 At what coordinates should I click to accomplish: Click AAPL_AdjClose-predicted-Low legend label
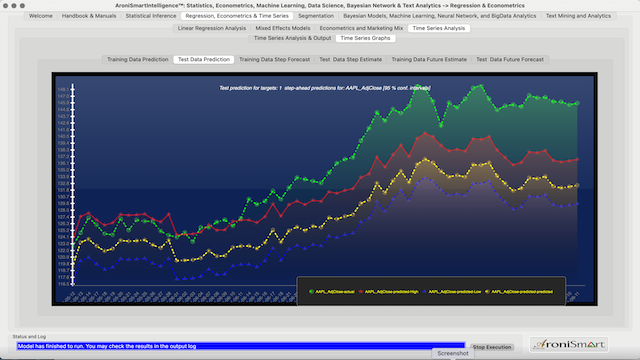(455, 292)
